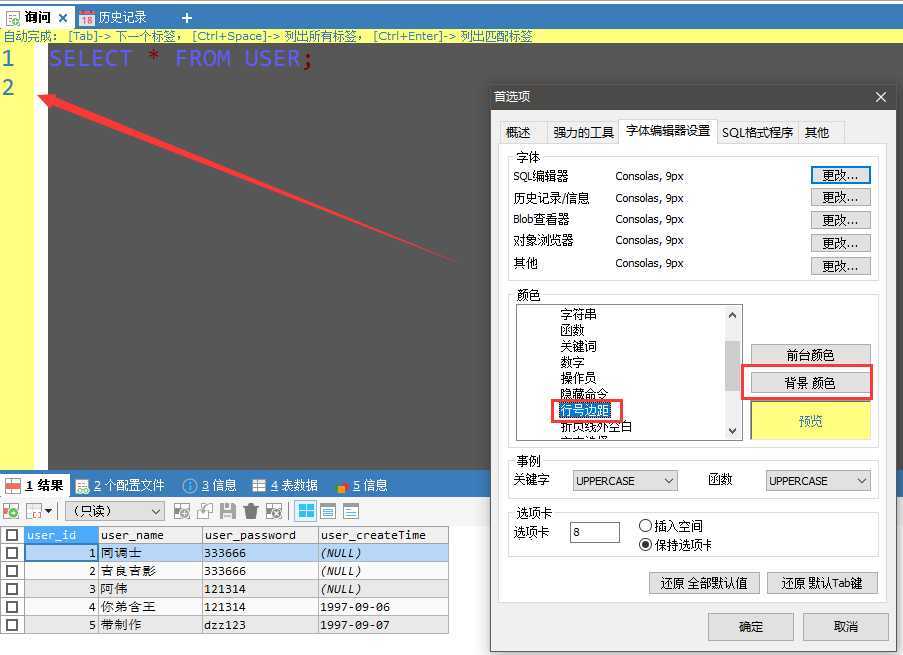Open the SQL格式程序 tab
Viewport: 903px width, 655px height.
click(757, 132)
